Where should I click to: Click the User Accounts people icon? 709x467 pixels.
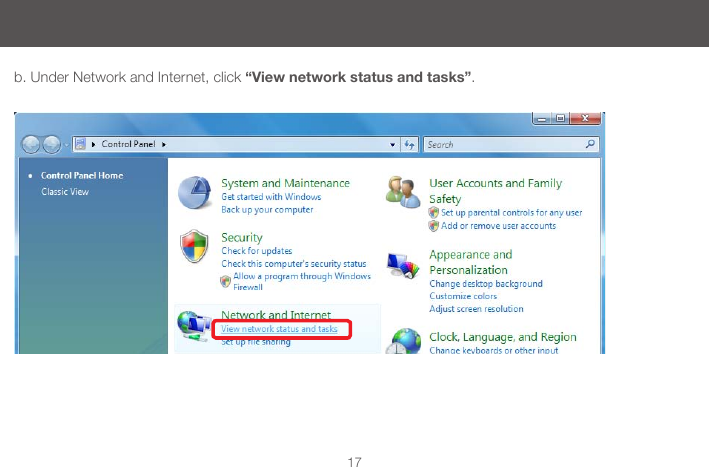403,192
